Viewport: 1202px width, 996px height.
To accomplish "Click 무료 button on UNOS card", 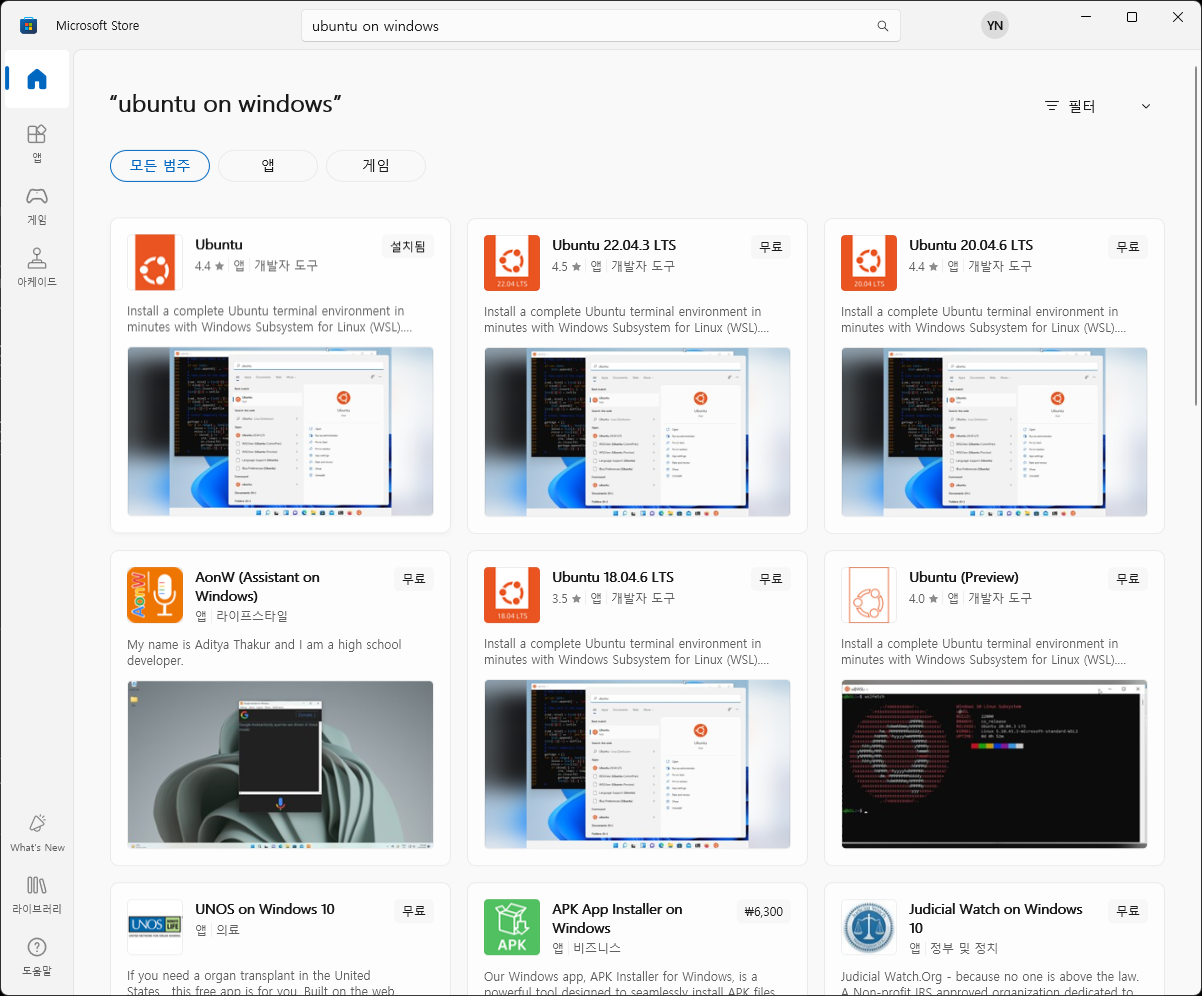I will pyautogui.click(x=414, y=911).
